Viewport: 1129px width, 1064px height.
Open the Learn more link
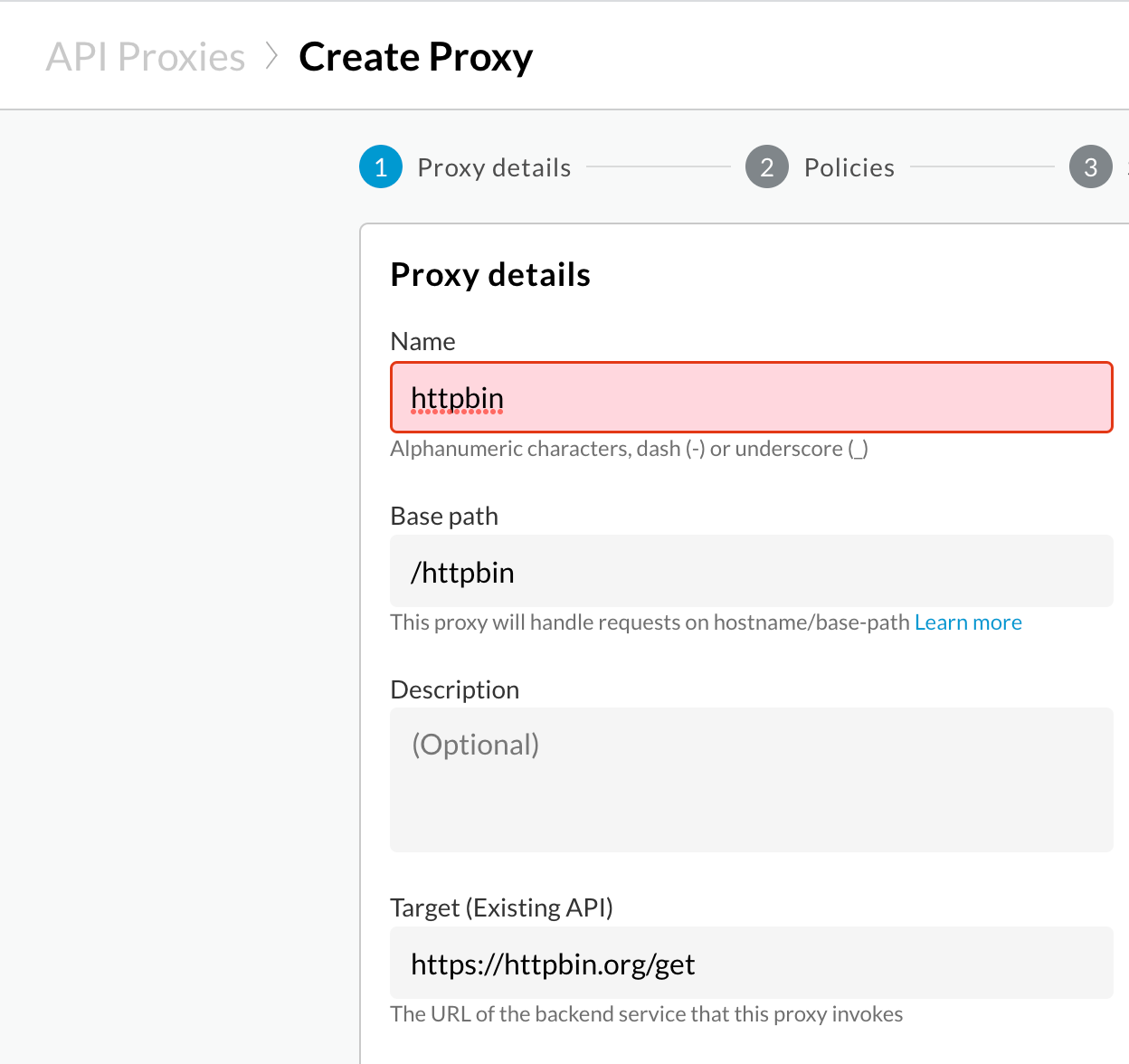point(968,622)
